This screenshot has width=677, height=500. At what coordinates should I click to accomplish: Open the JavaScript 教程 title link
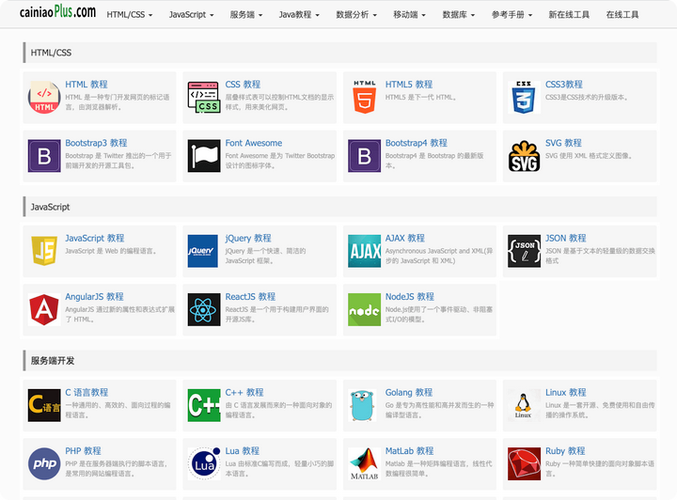point(95,238)
